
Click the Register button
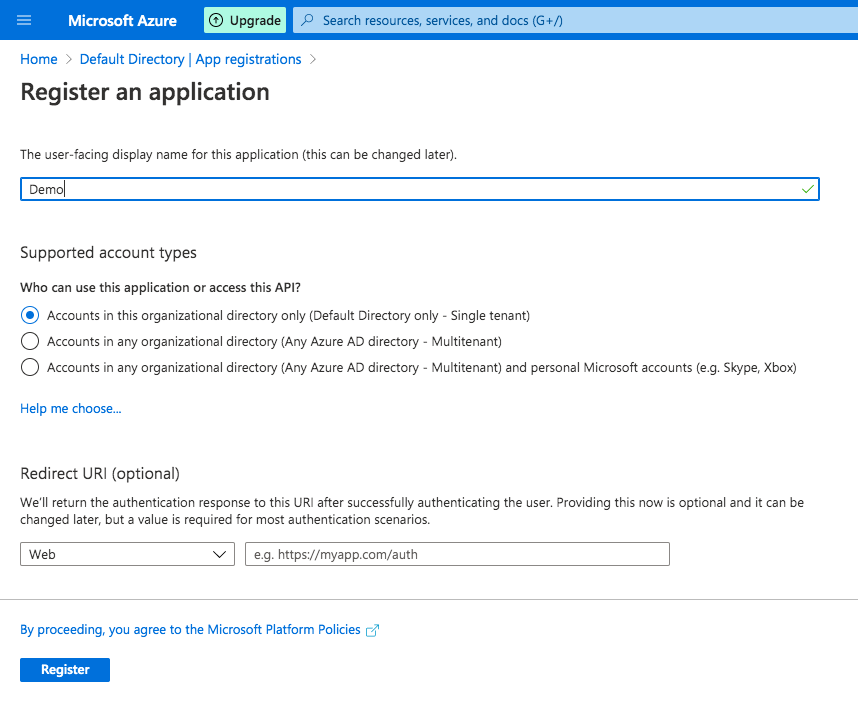click(x=65, y=670)
